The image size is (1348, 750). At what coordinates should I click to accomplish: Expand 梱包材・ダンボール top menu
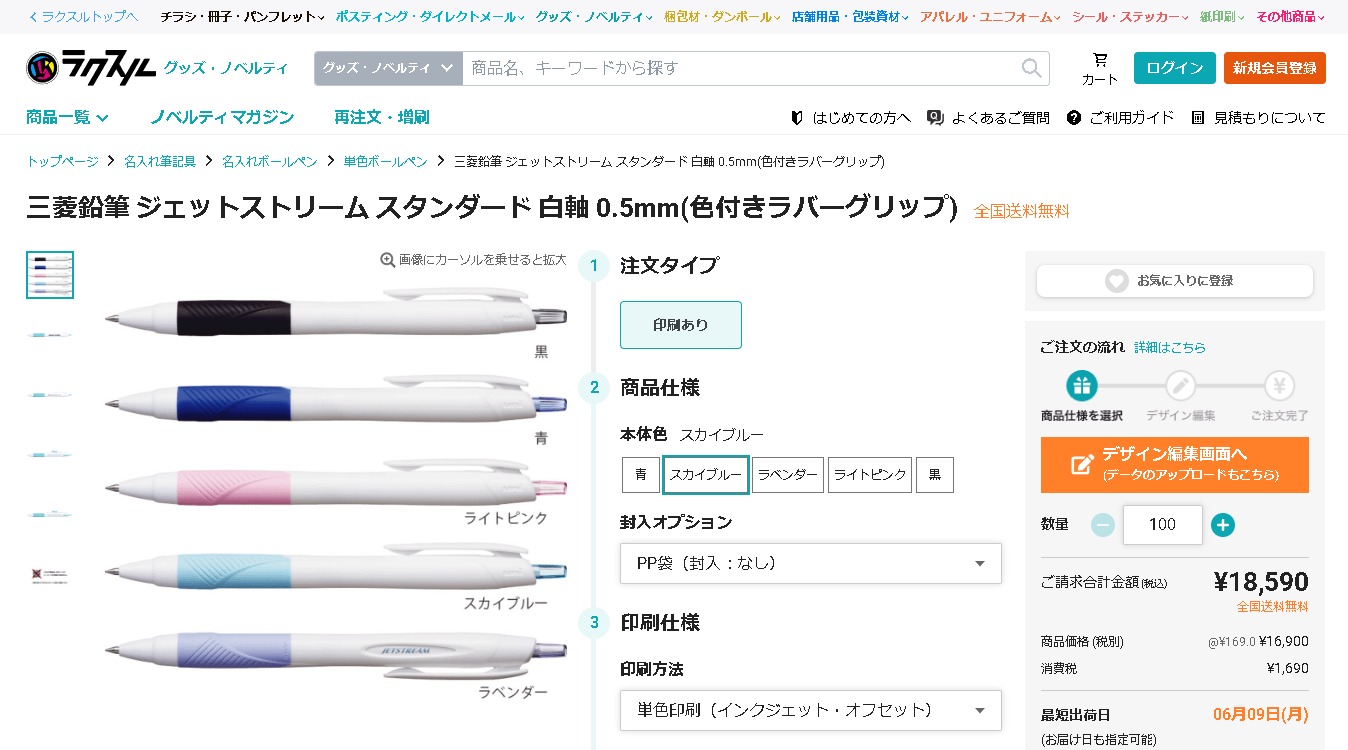722,17
